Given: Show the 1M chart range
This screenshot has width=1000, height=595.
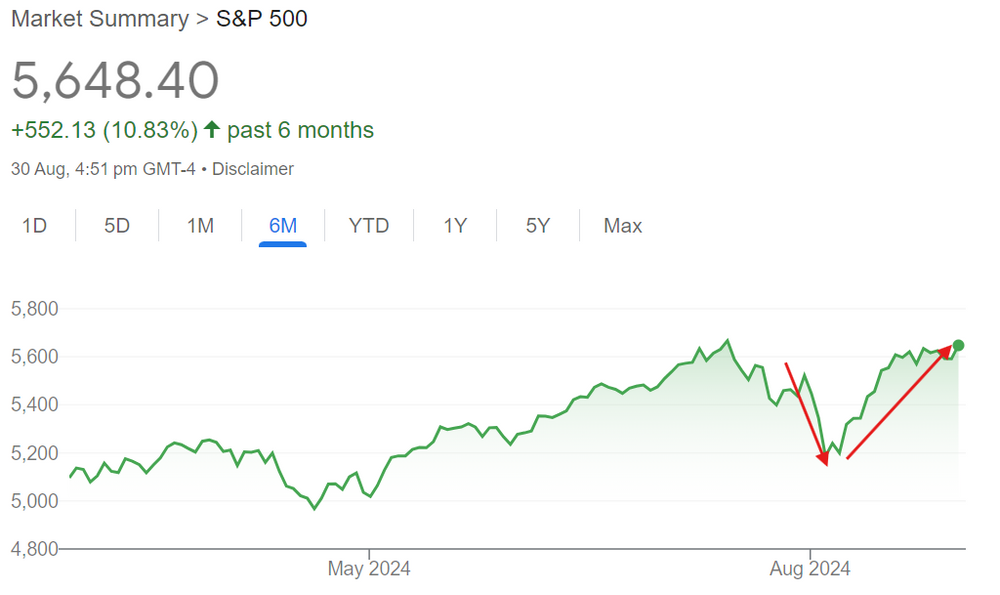Looking at the screenshot, I should (200, 226).
